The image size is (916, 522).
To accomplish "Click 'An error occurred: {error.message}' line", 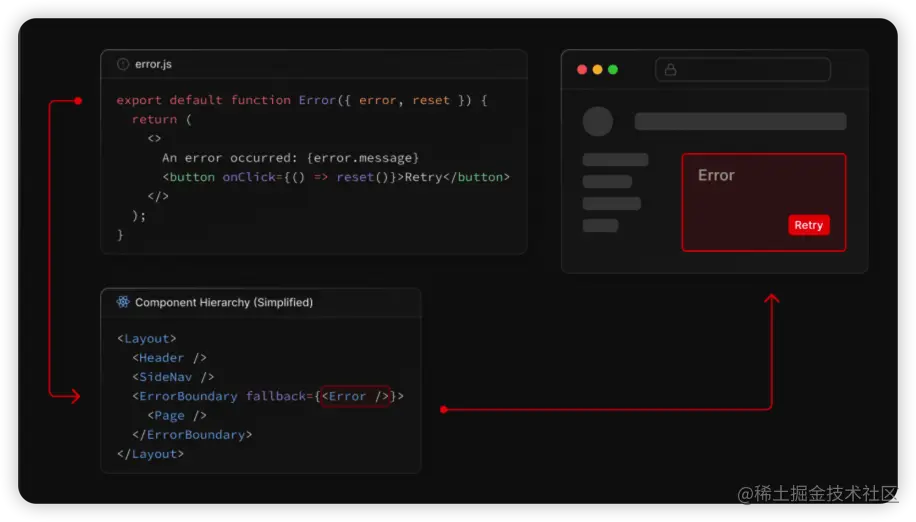I will pos(290,158).
